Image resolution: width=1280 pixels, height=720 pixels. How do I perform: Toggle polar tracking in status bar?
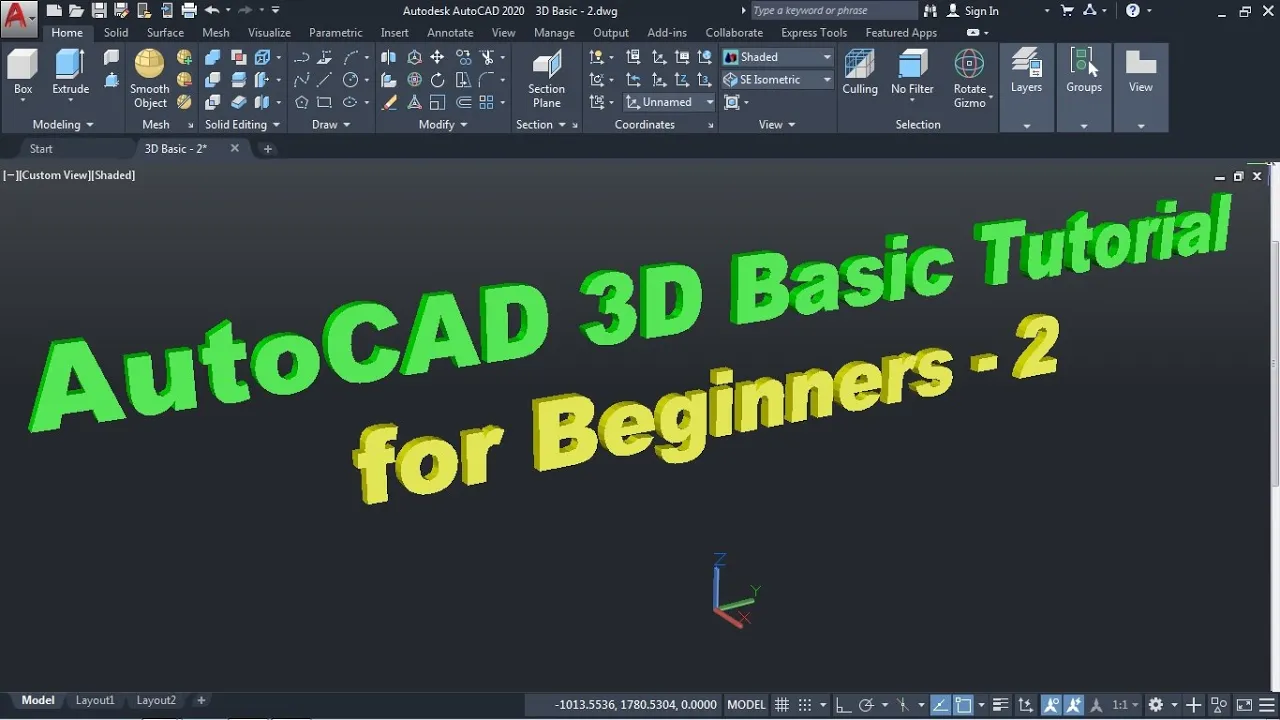(867, 704)
